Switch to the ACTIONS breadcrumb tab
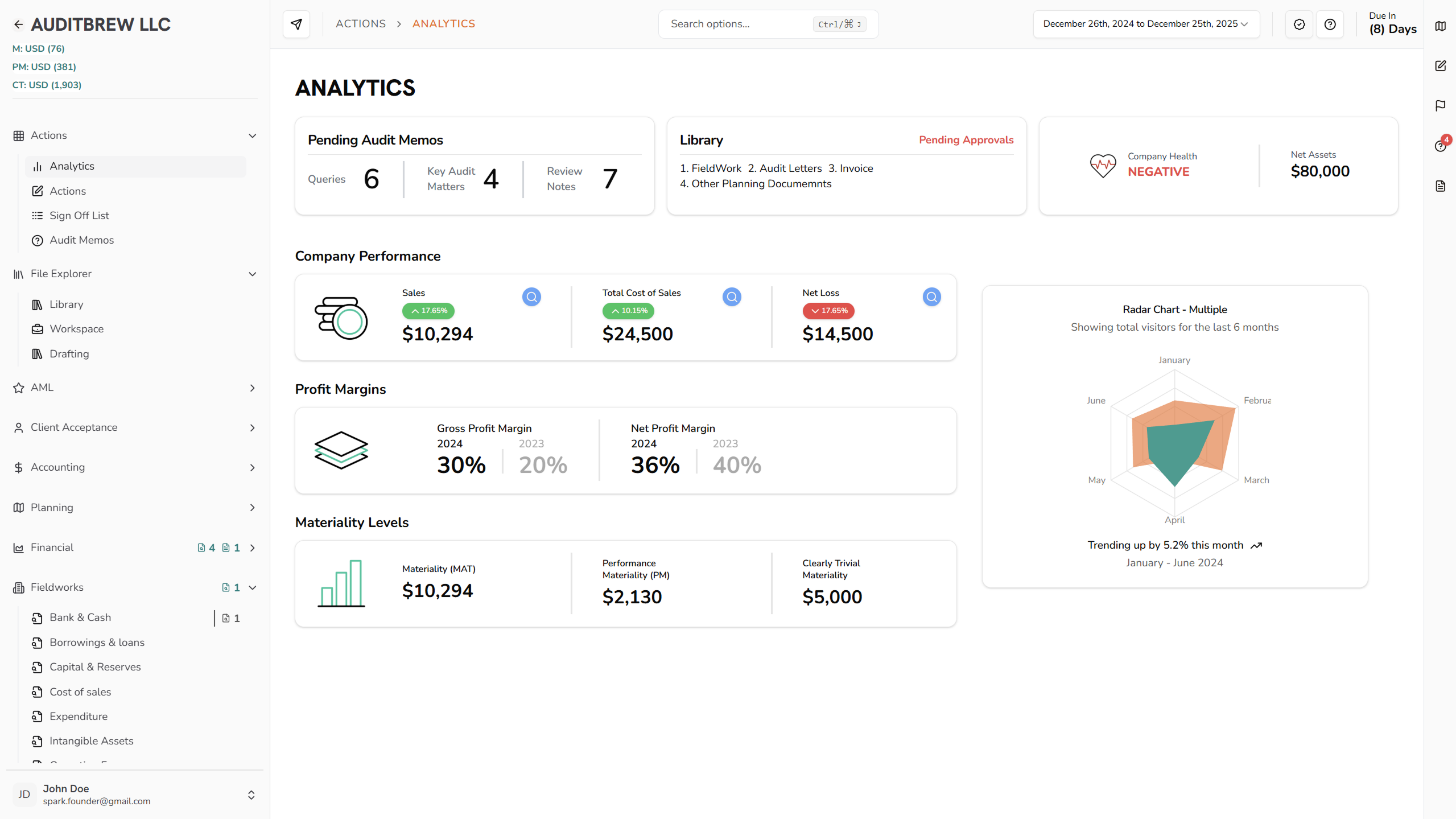The image size is (1456, 819). (361, 23)
